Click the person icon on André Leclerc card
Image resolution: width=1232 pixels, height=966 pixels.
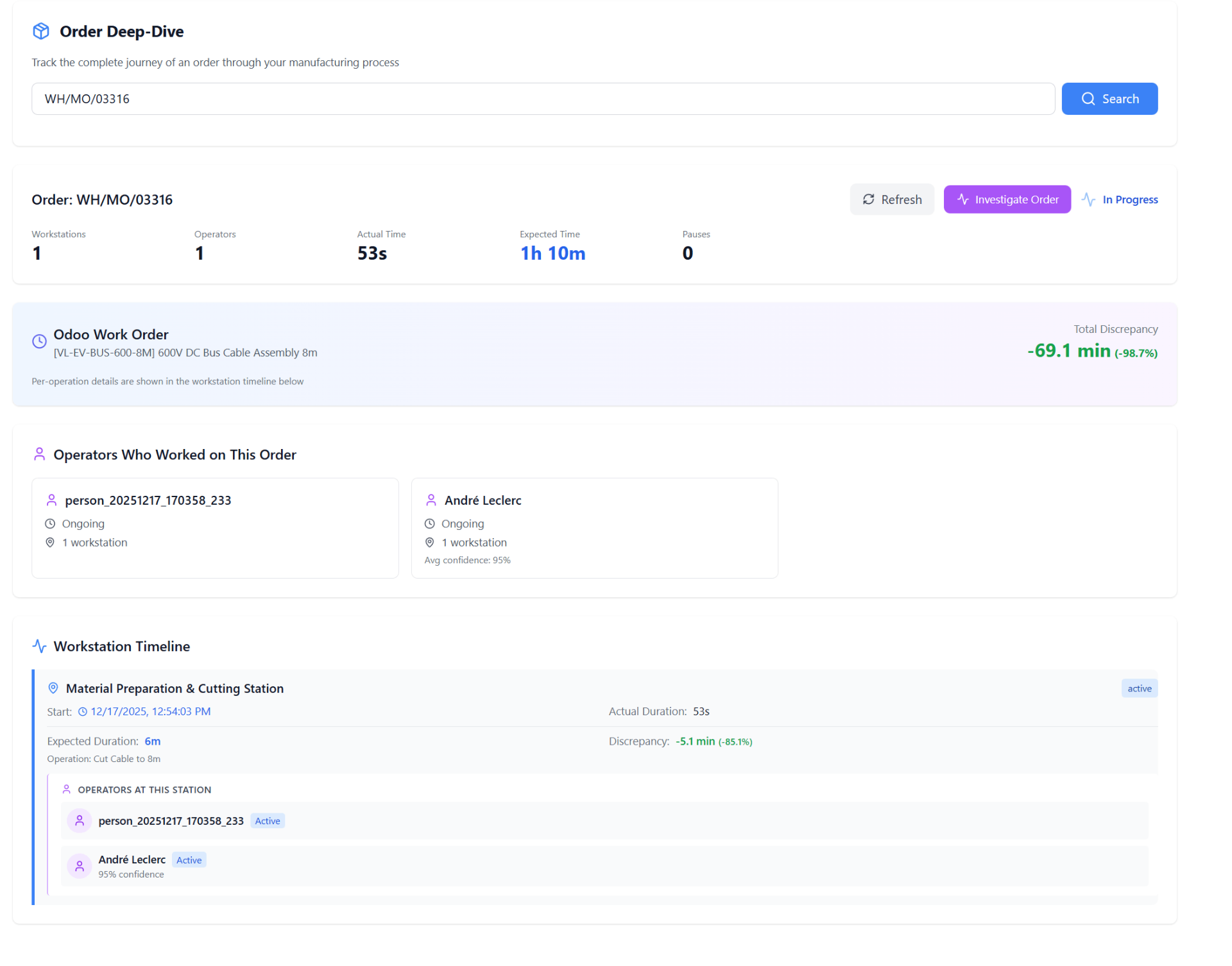pos(431,500)
